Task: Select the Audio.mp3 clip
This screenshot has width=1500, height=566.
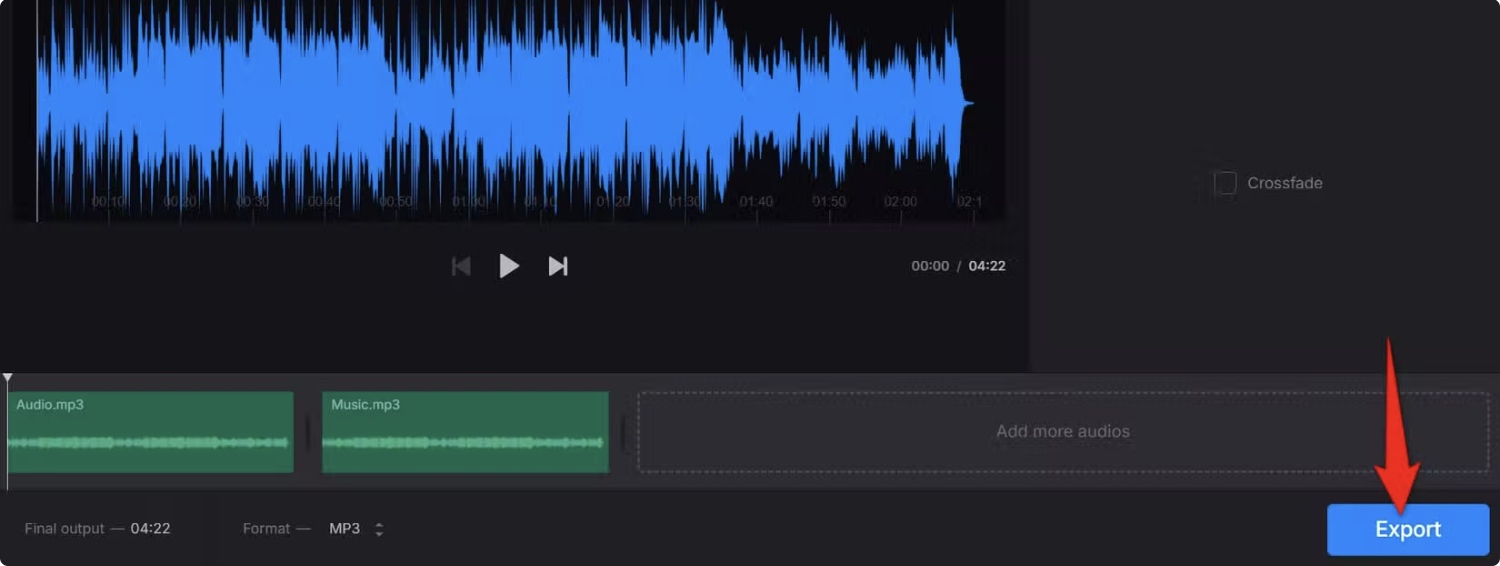Action: coord(150,432)
